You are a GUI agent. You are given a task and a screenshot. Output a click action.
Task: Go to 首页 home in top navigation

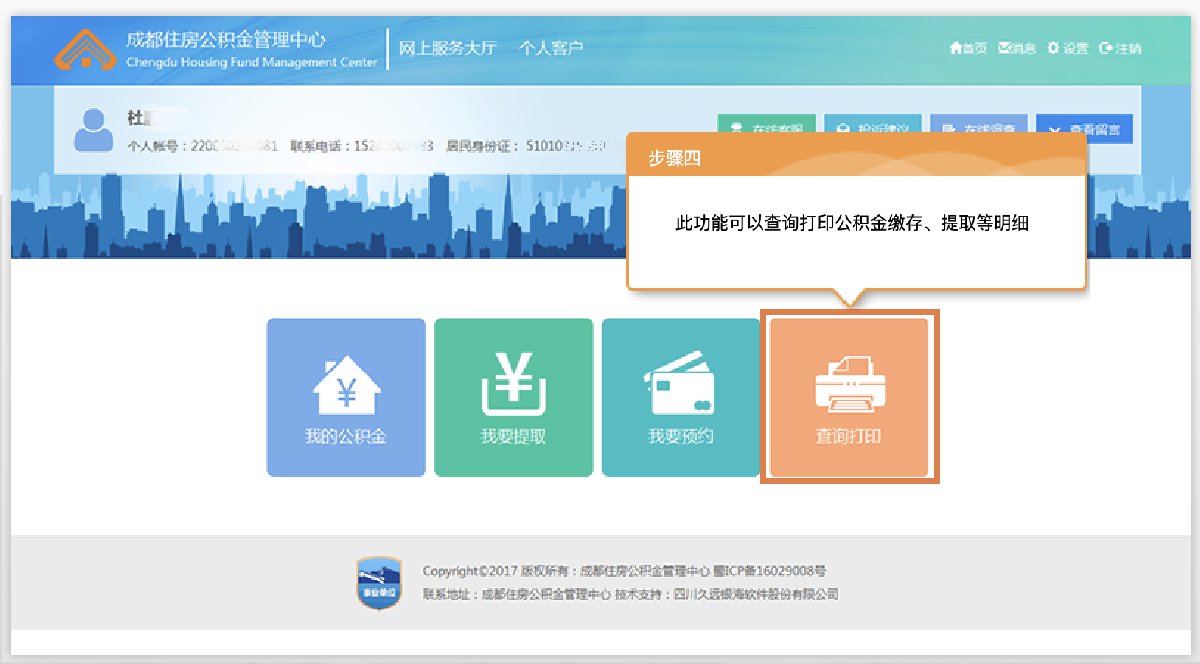tap(968, 48)
